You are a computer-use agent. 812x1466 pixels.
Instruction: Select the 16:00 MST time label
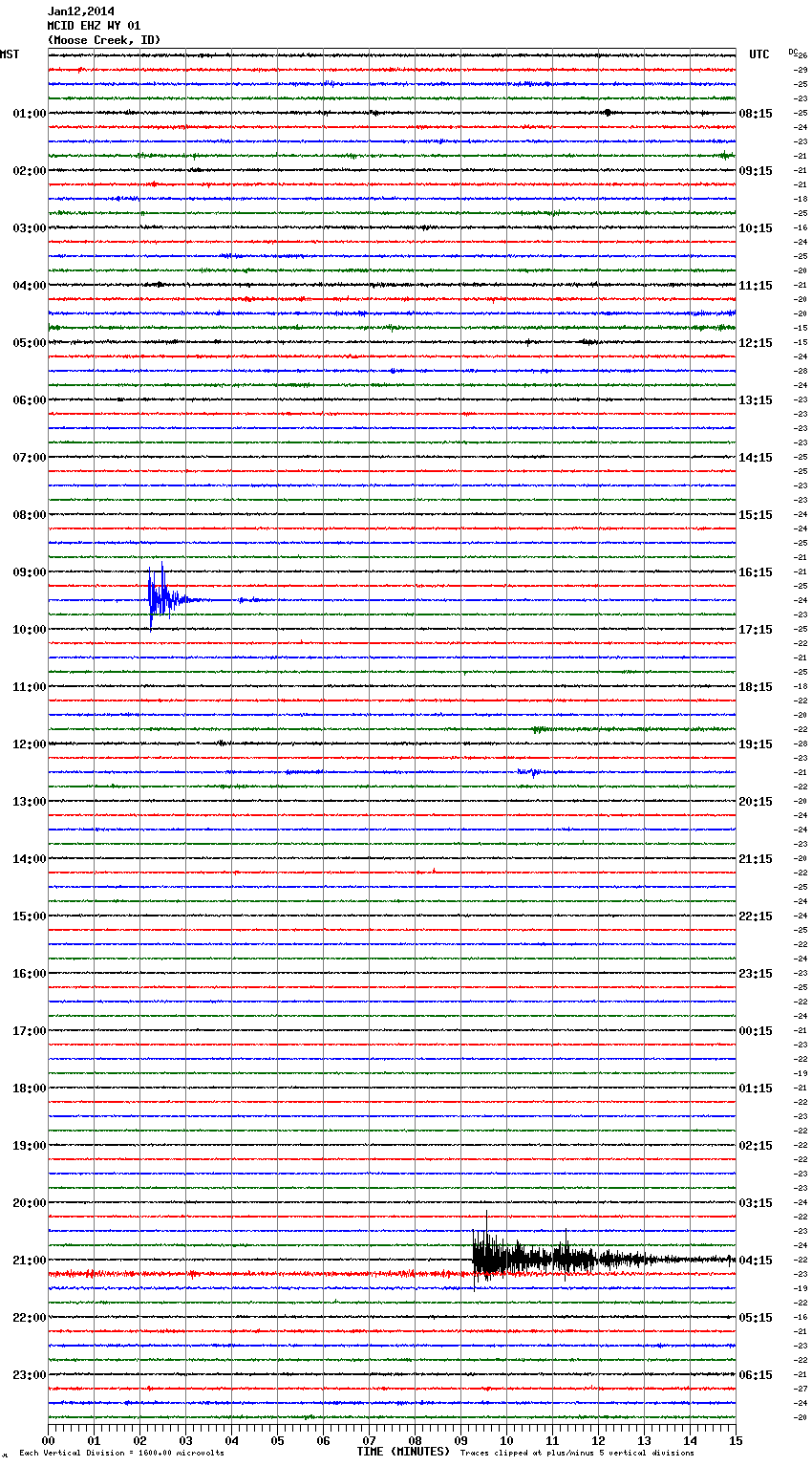click(29, 974)
